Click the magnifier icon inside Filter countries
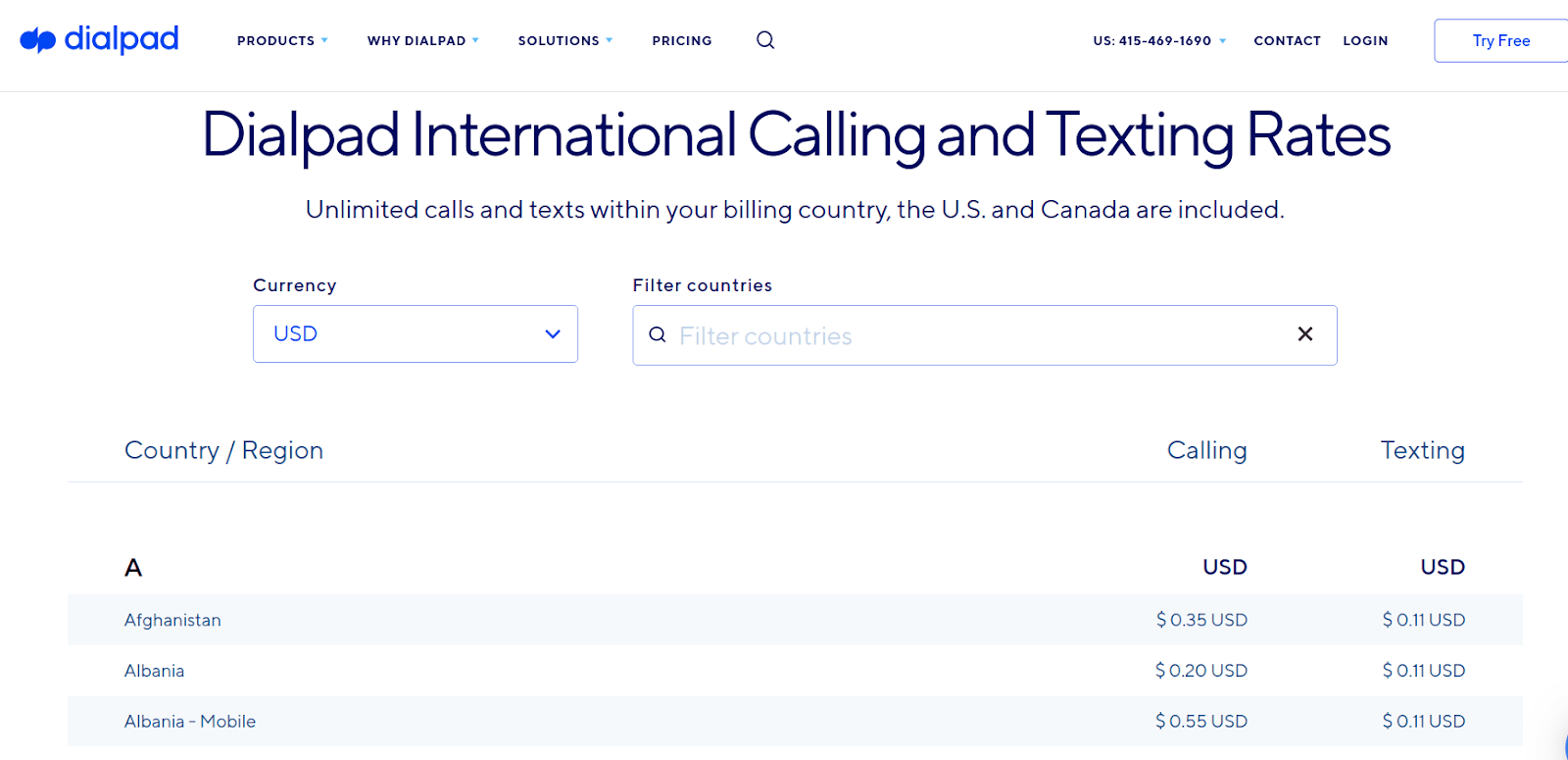Screen dimensions: 1568x760 point(658,334)
